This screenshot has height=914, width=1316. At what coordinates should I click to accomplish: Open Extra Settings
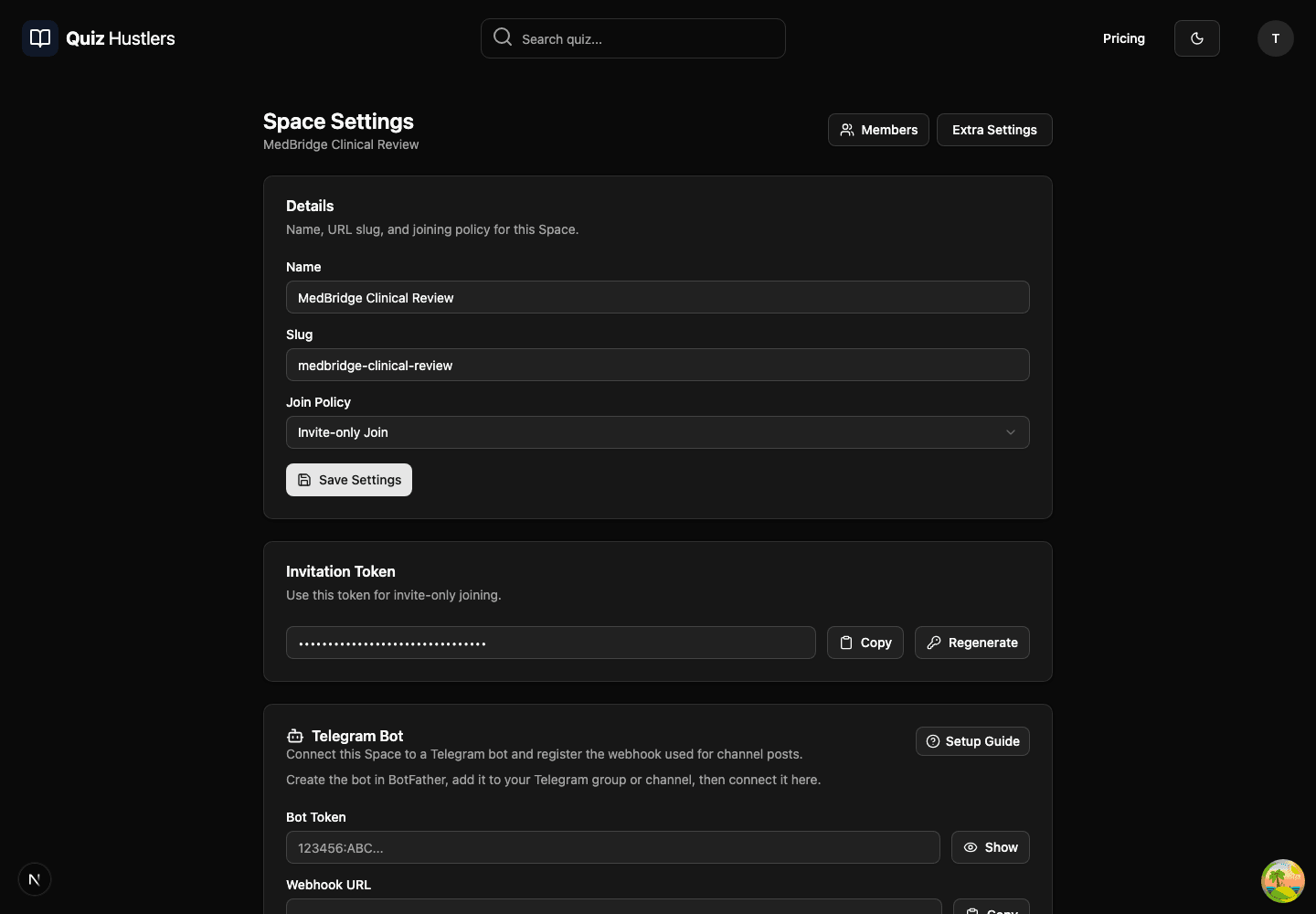click(x=994, y=130)
